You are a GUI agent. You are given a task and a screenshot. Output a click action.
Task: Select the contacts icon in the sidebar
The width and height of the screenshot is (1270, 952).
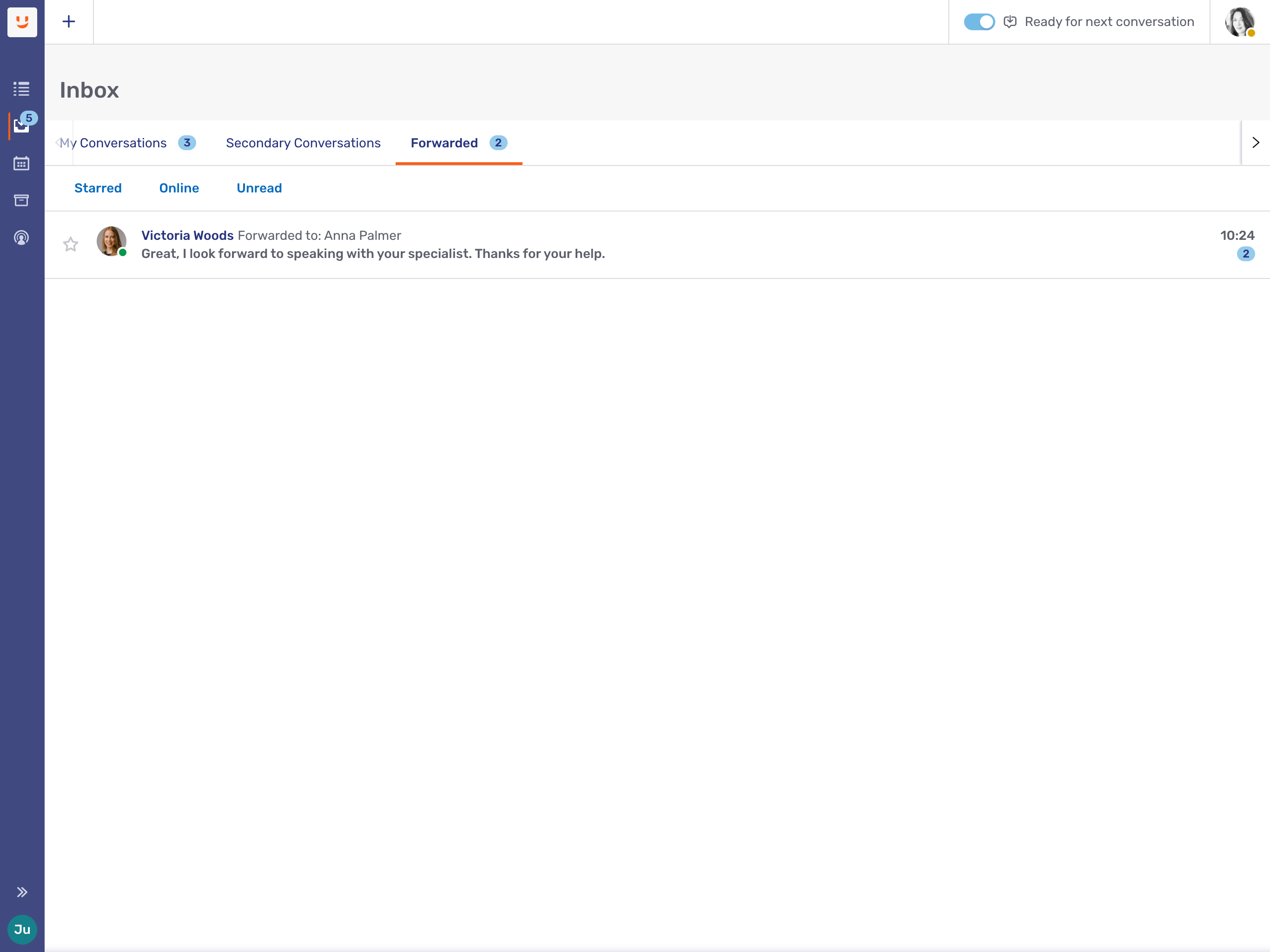pos(21,237)
